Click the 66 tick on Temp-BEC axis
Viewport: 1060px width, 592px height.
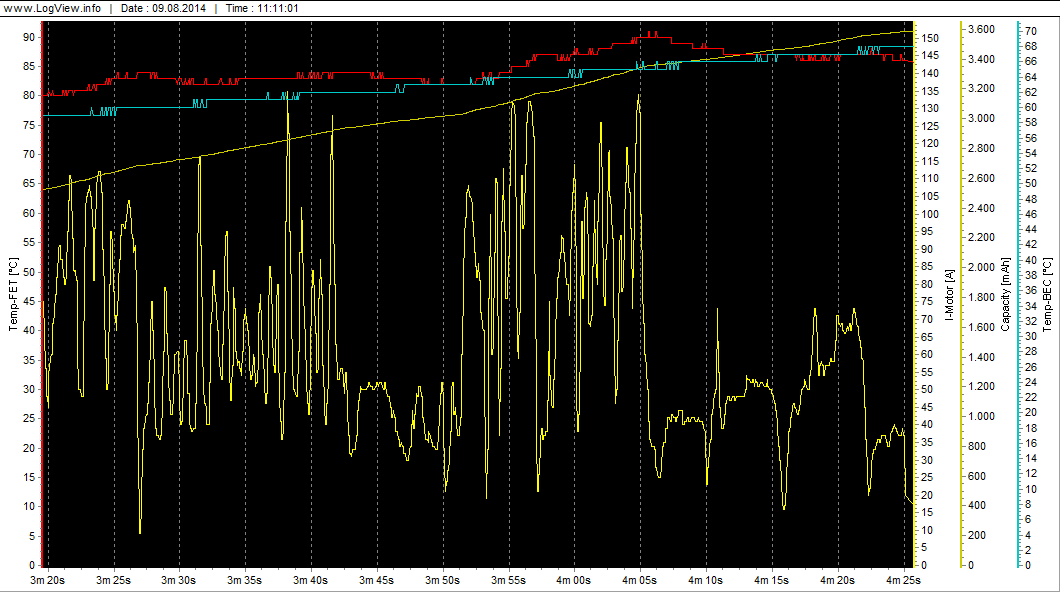(x=1031, y=61)
